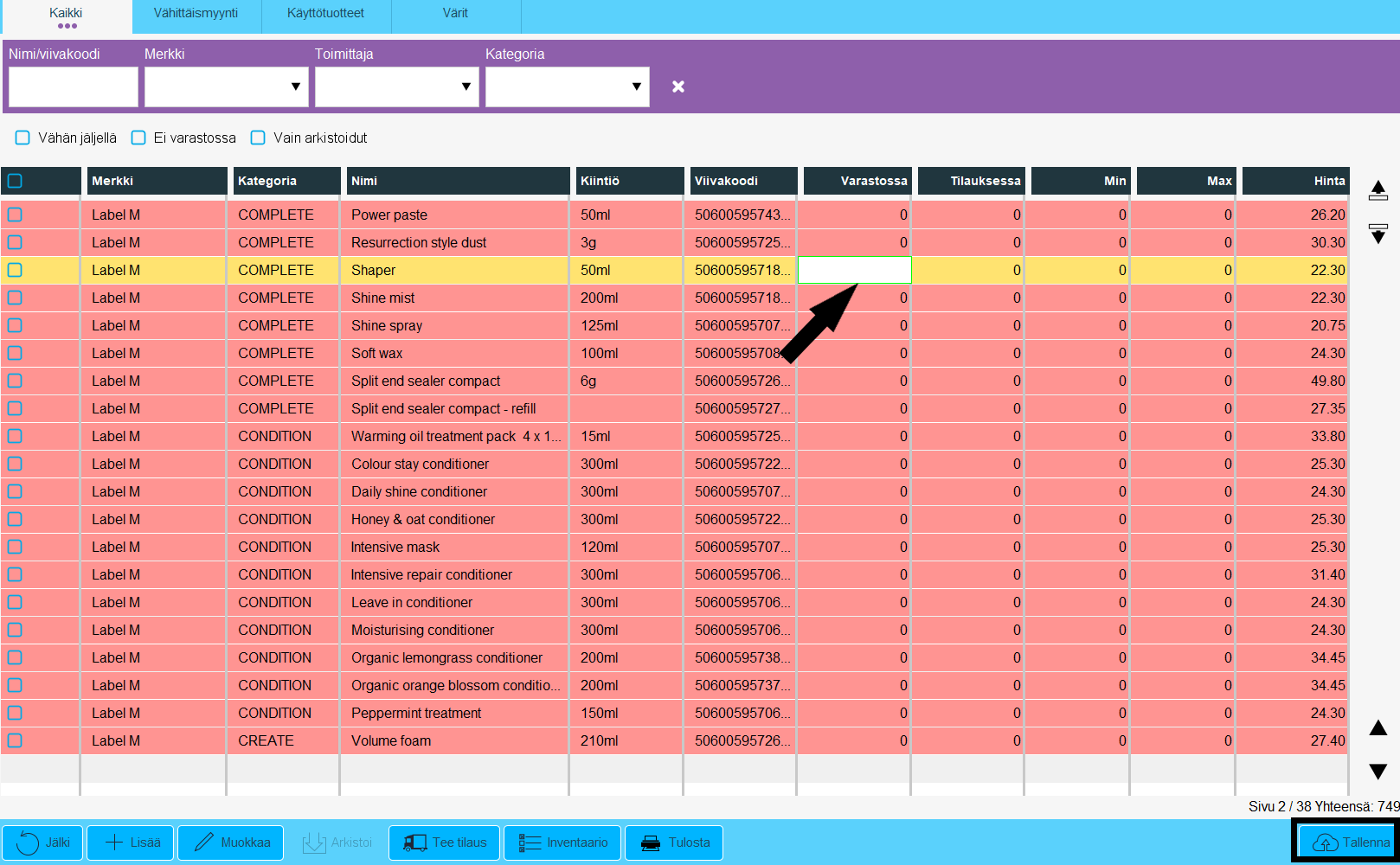Check the Volume foam row checkbox

[15, 740]
